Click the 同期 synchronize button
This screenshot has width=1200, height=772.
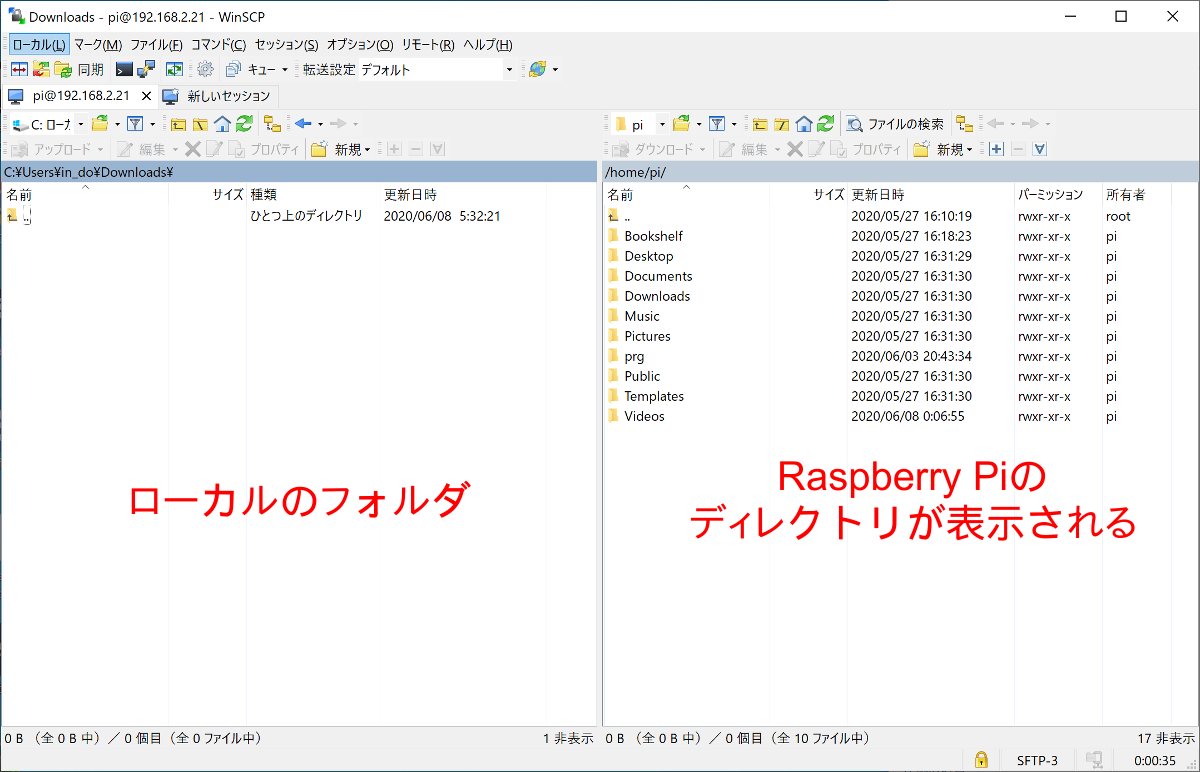coord(80,70)
